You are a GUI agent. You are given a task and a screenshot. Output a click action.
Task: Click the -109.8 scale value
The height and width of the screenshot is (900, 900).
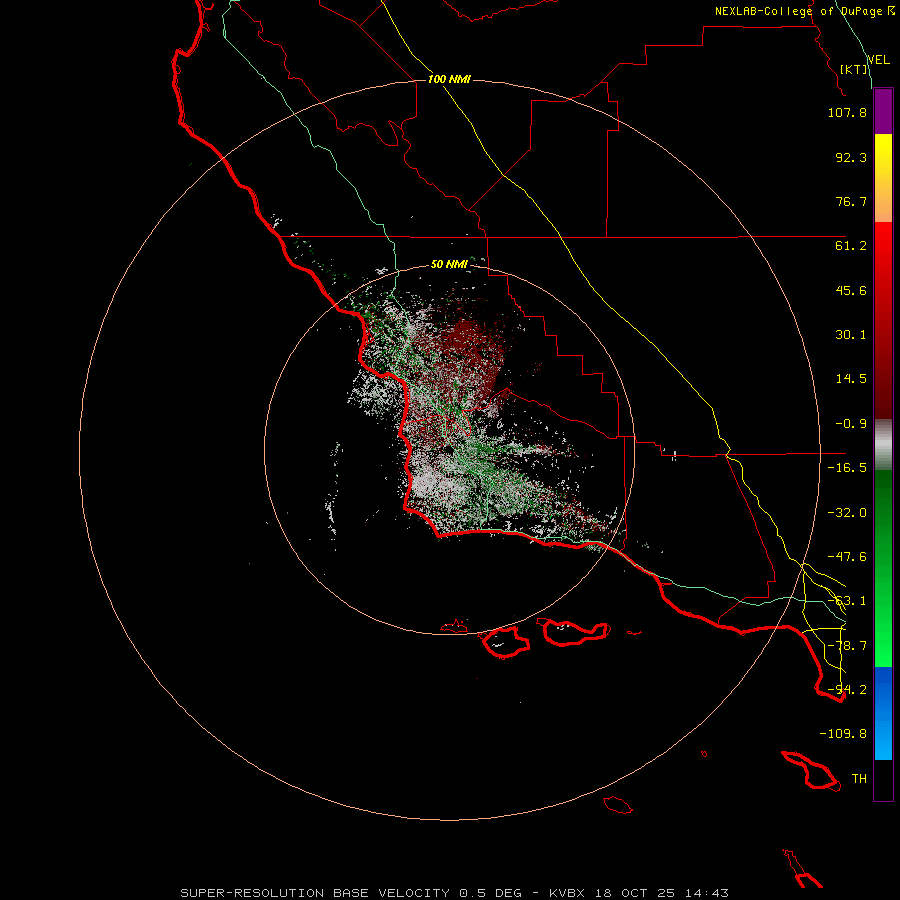(x=843, y=734)
